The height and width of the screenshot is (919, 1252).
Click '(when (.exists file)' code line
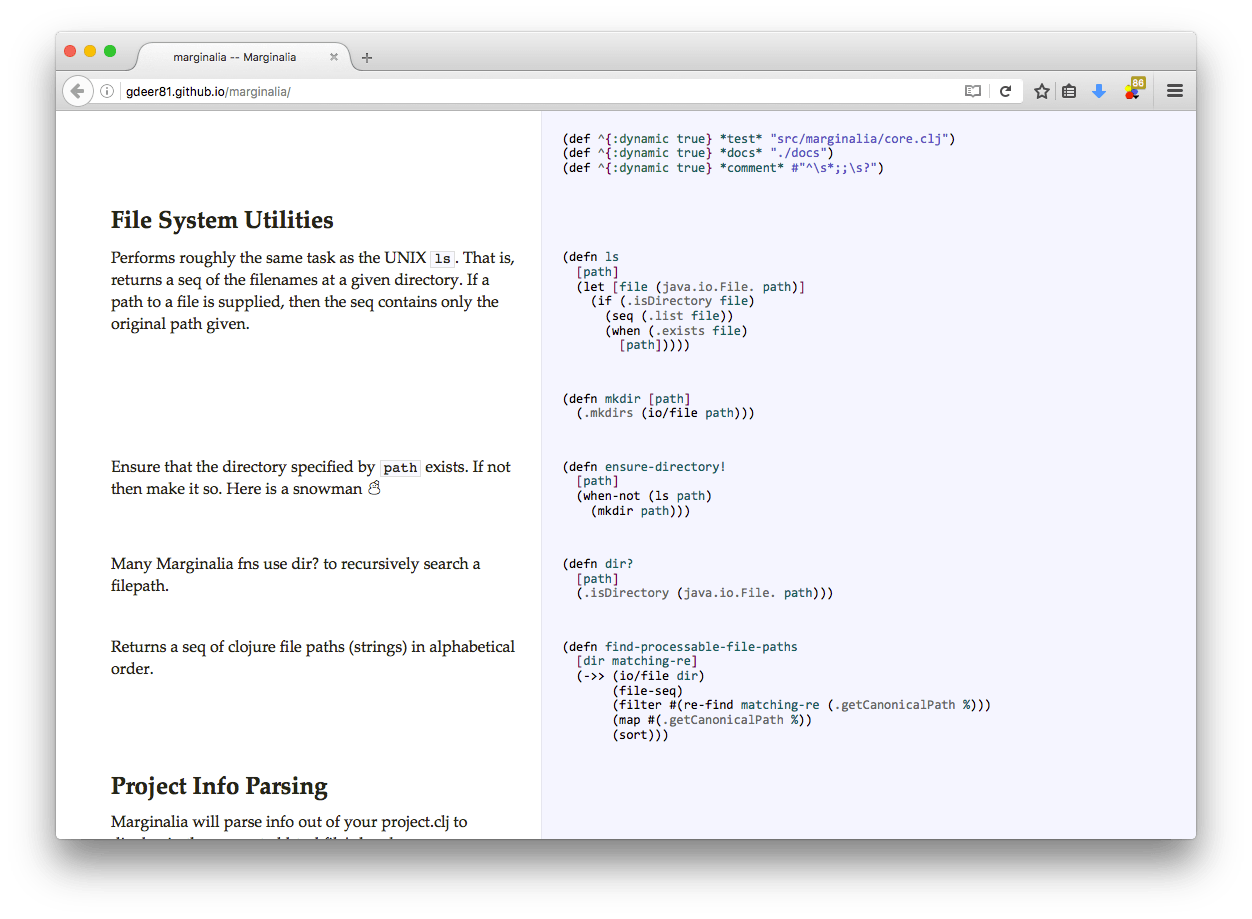[676, 330]
